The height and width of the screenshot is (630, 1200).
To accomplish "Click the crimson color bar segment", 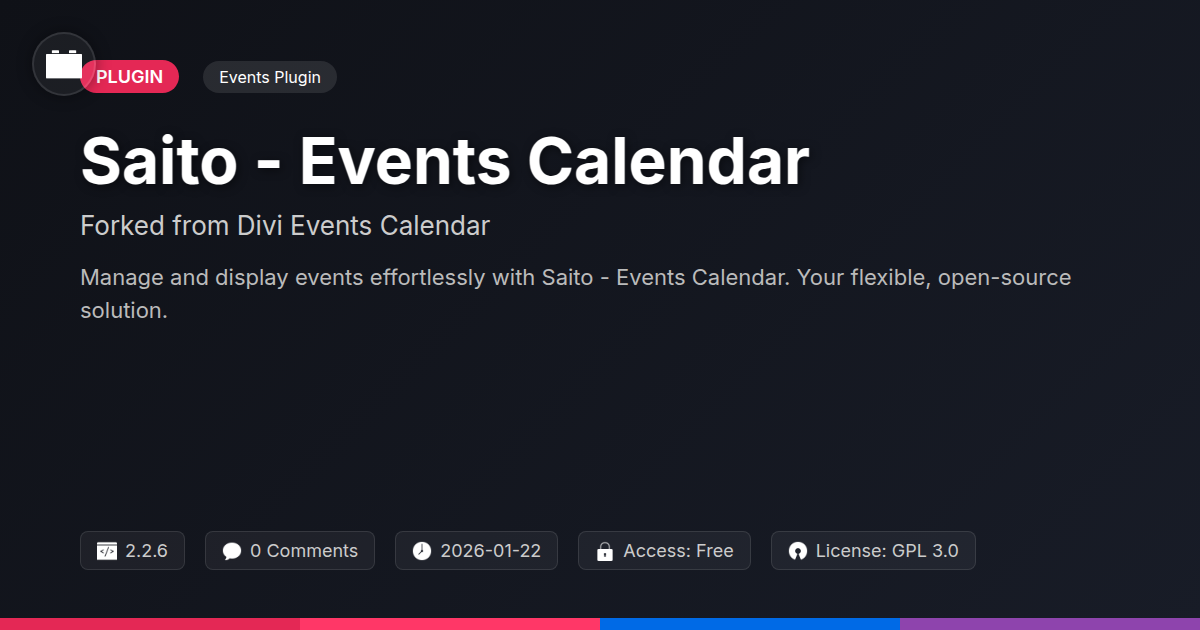I will pyautogui.click(x=150, y=623).
